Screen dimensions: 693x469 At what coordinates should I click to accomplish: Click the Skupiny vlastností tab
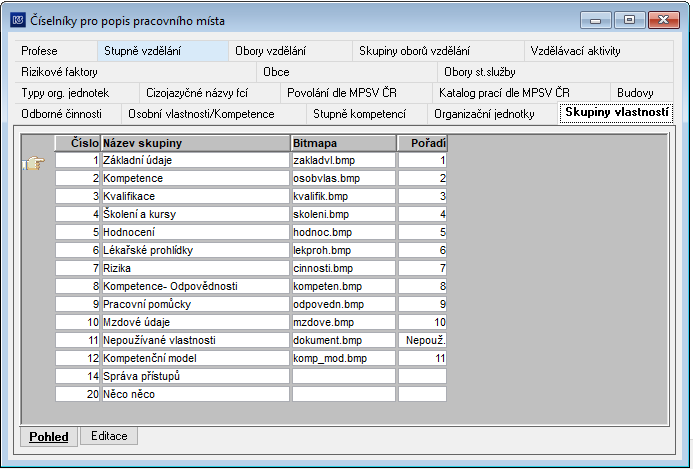coord(616,113)
